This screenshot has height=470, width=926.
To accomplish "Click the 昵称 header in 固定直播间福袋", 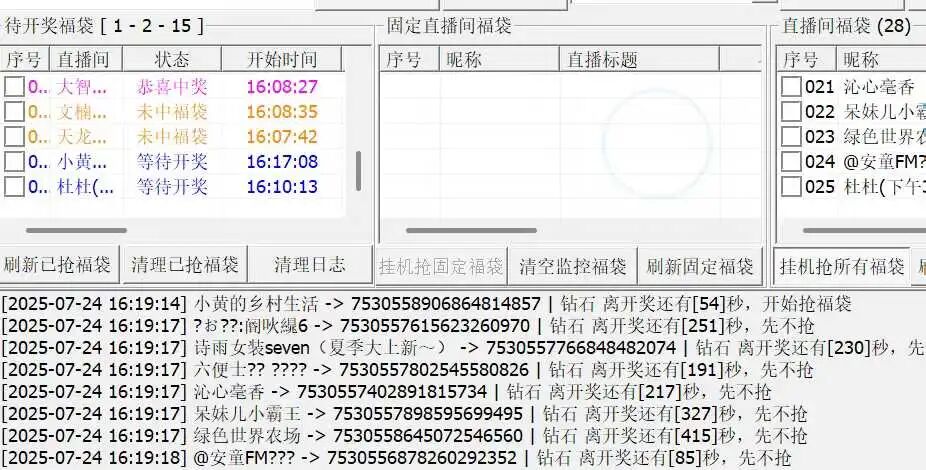I will click(499, 59).
